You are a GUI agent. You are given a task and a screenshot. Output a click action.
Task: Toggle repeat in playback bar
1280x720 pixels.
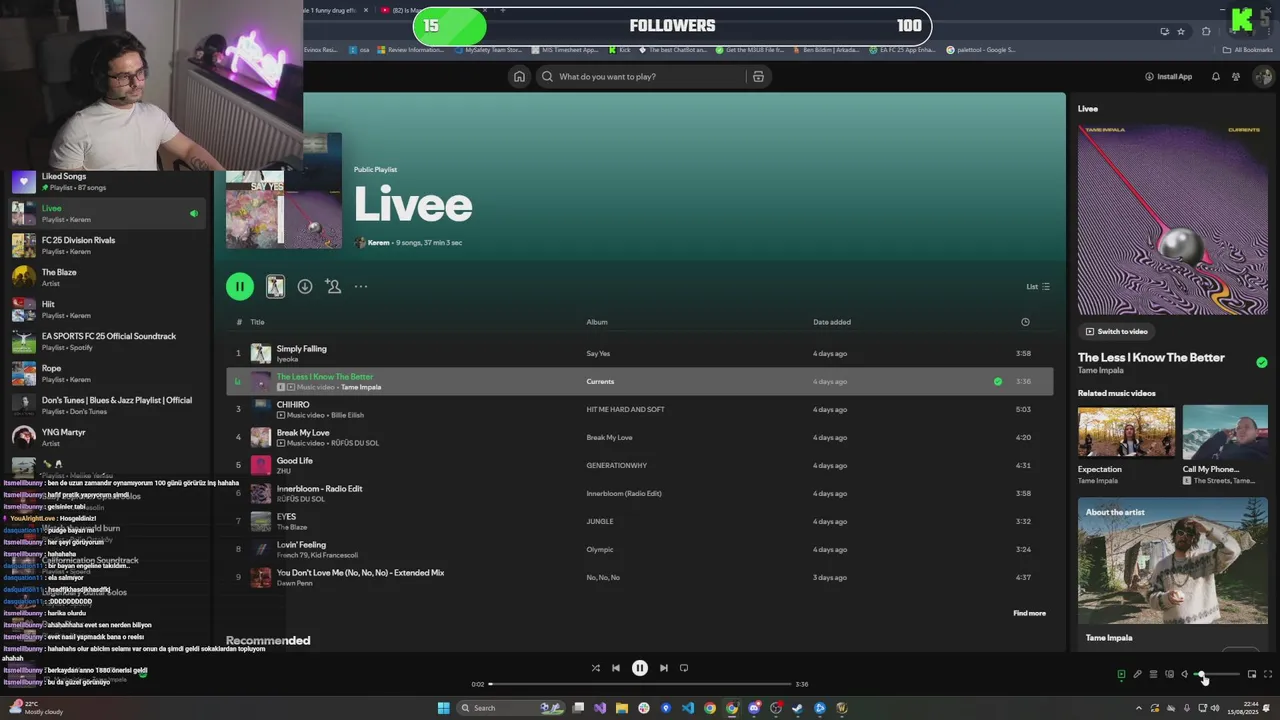(x=684, y=668)
